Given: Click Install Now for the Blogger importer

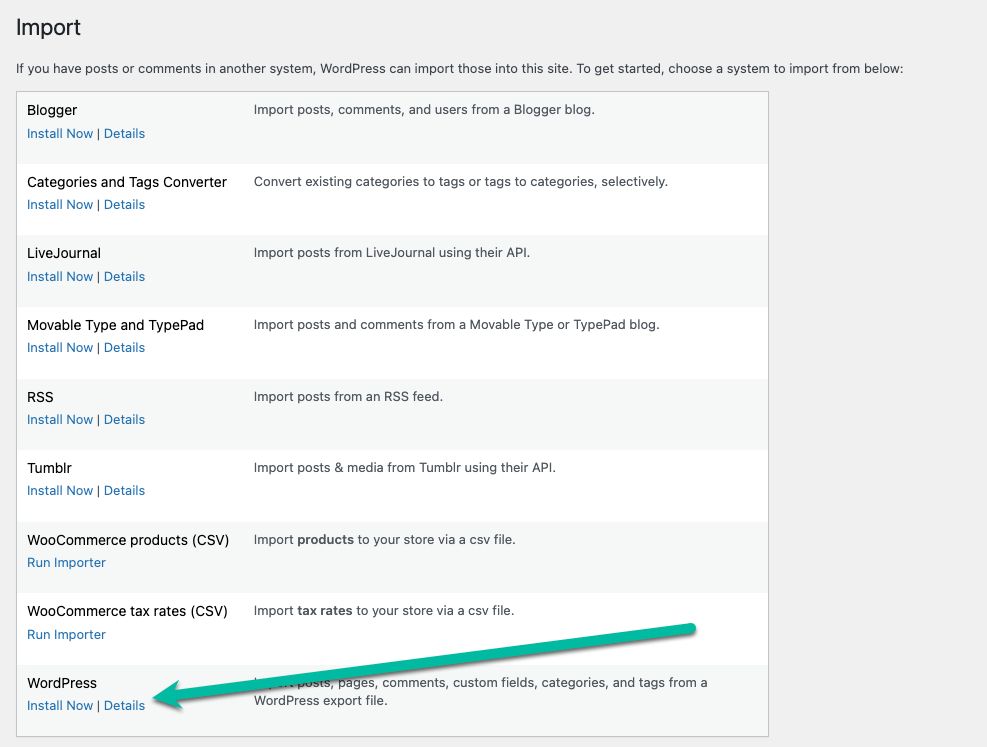Looking at the screenshot, I should tap(60, 133).
